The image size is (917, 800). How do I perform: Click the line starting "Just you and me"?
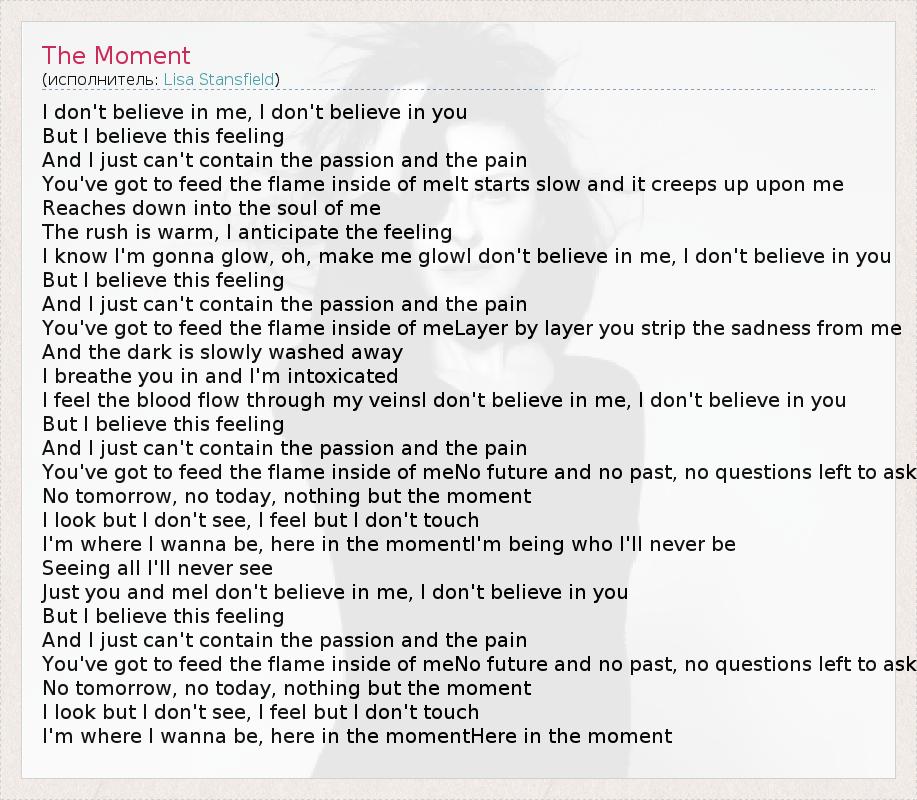click(335, 592)
